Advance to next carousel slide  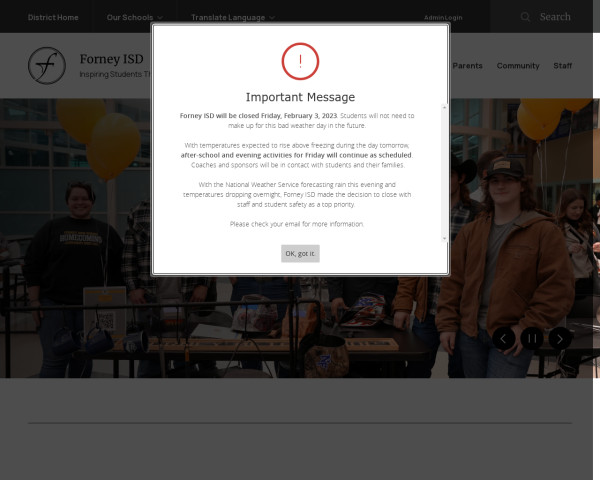coord(561,338)
